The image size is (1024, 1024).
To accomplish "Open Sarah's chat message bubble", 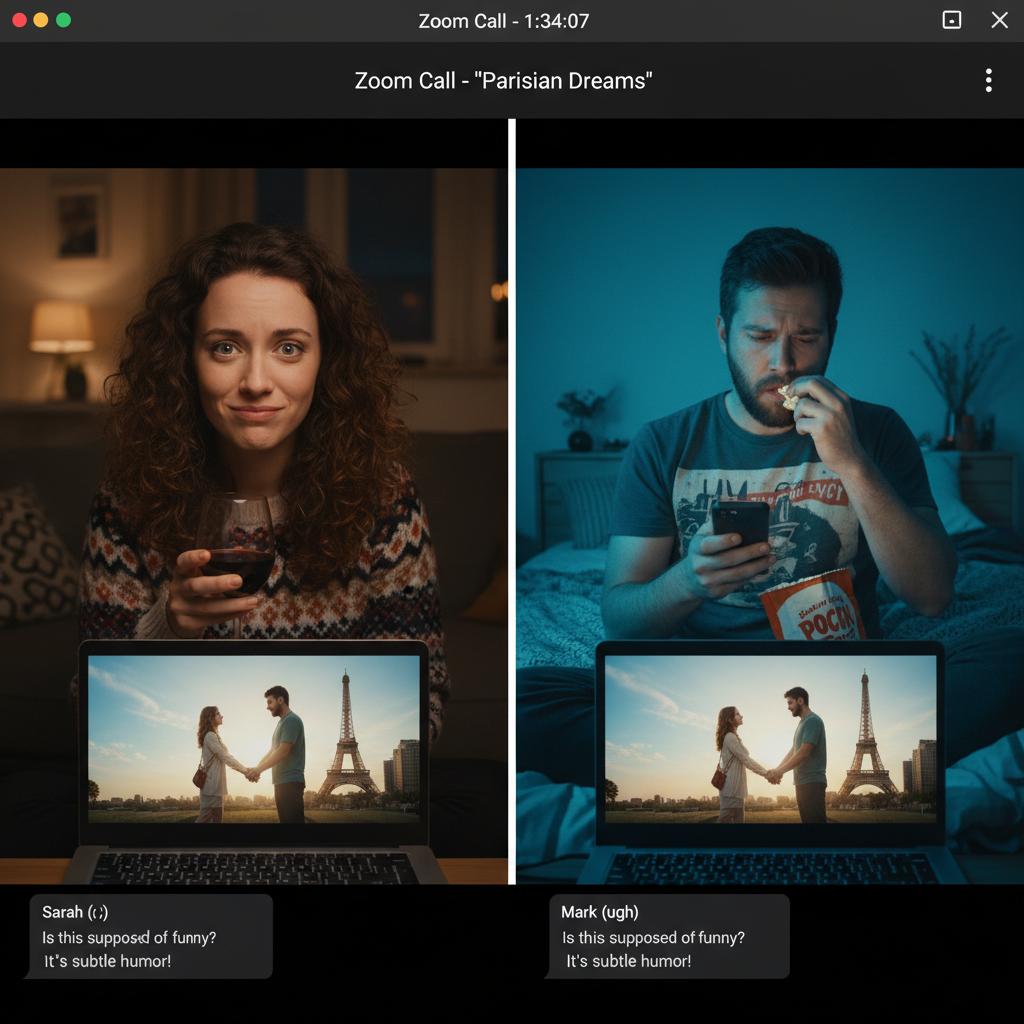I will click(x=150, y=936).
